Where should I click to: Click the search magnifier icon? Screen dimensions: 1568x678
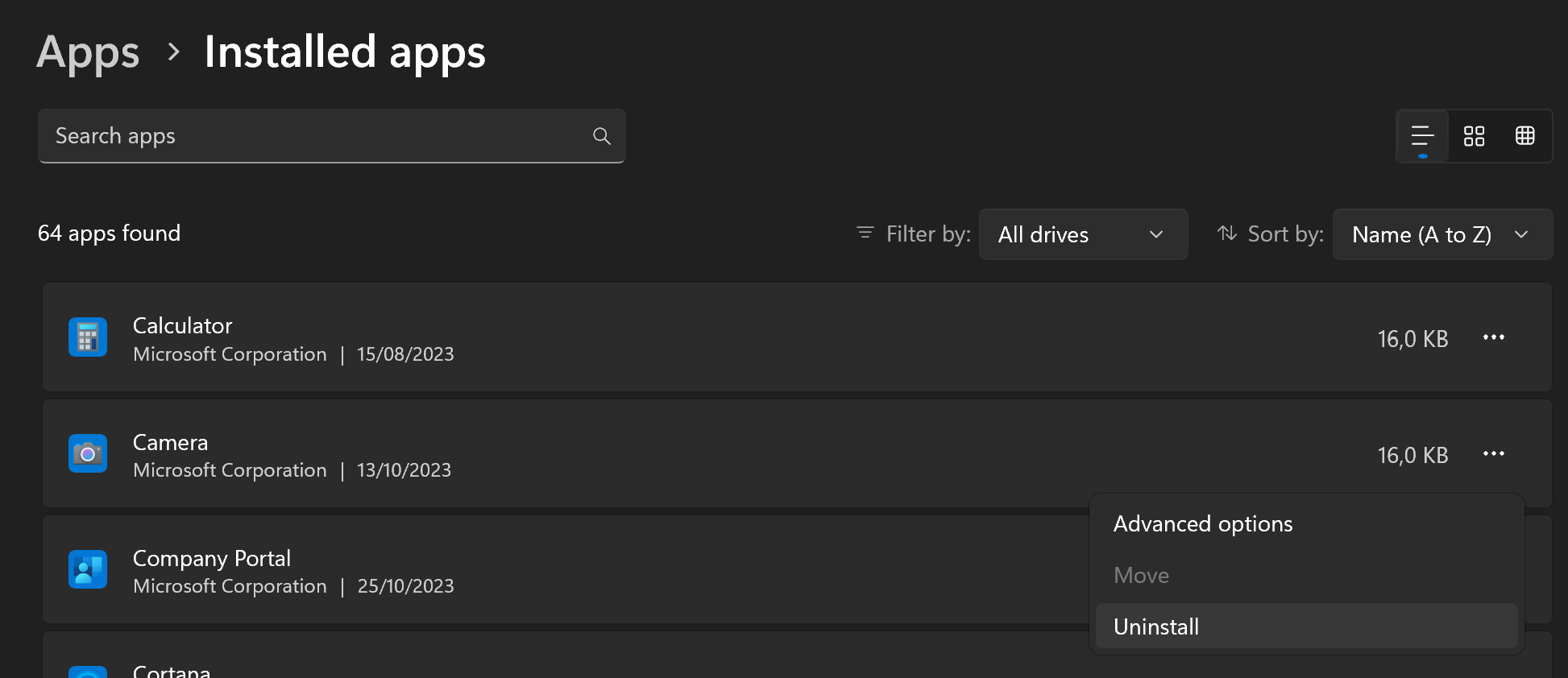point(601,136)
